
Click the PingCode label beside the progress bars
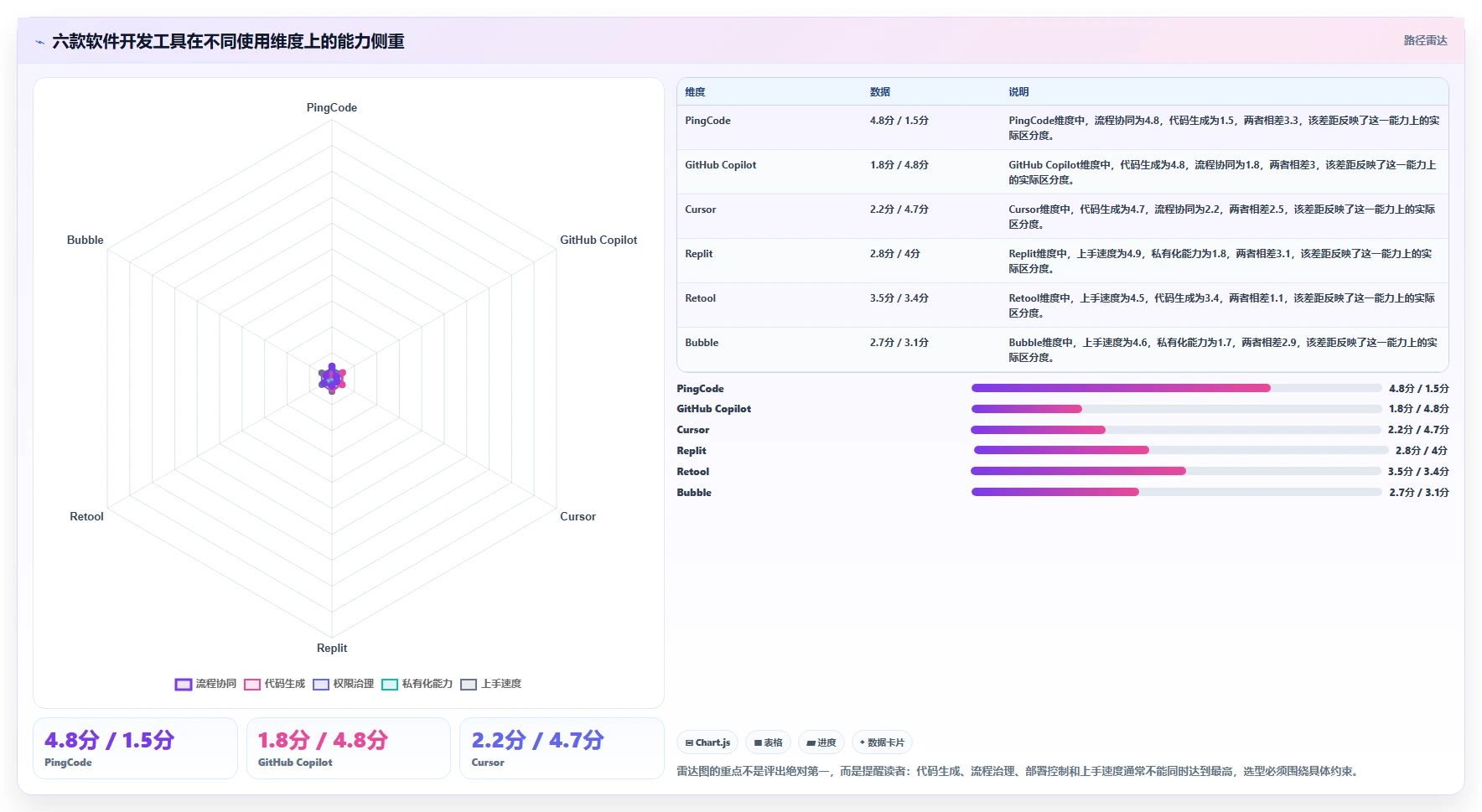[x=700, y=389]
